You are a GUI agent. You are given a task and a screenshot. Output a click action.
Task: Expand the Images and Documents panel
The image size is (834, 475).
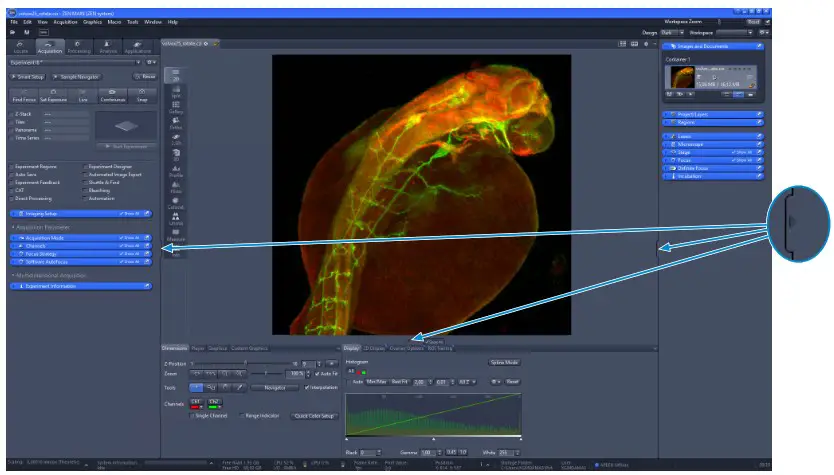tap(713, 46)
